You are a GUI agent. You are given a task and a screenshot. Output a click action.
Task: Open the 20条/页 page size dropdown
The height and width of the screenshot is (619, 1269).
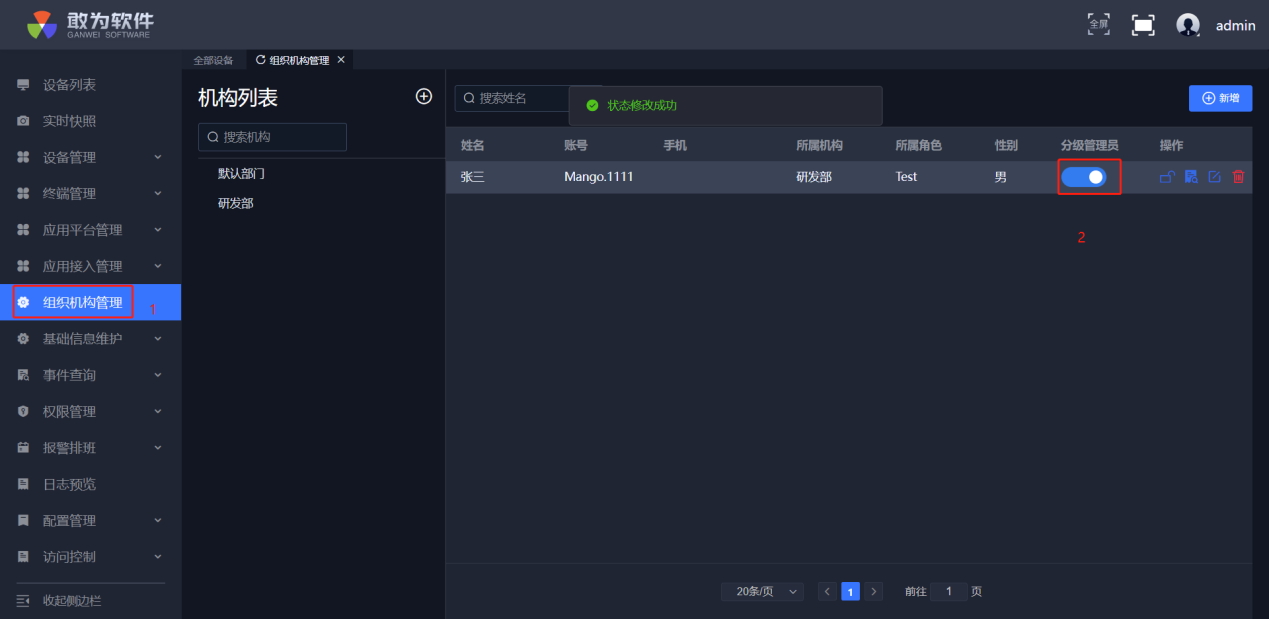pyautogui.click(x=762, y=591)
